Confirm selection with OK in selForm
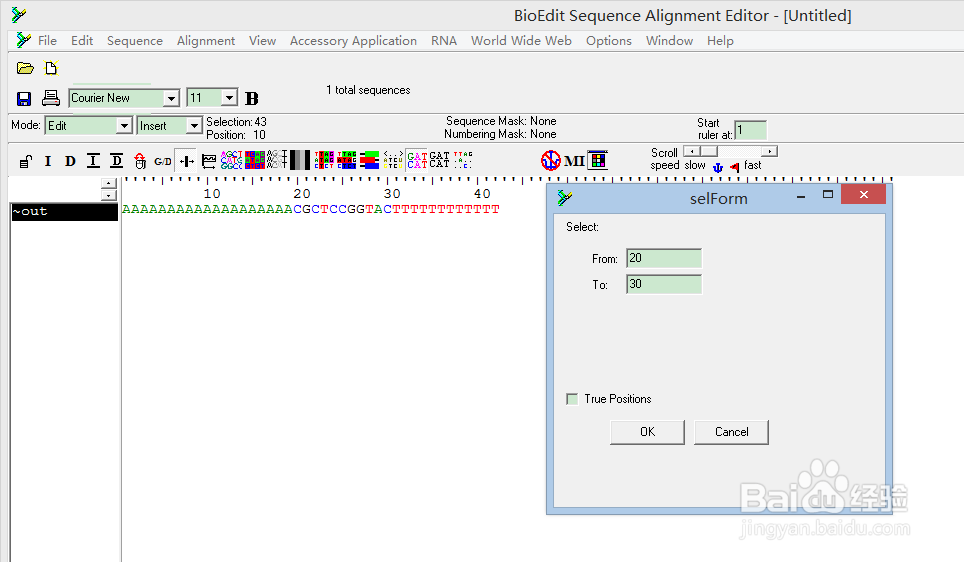The image size is (964, 562). (x=647, y=432)
